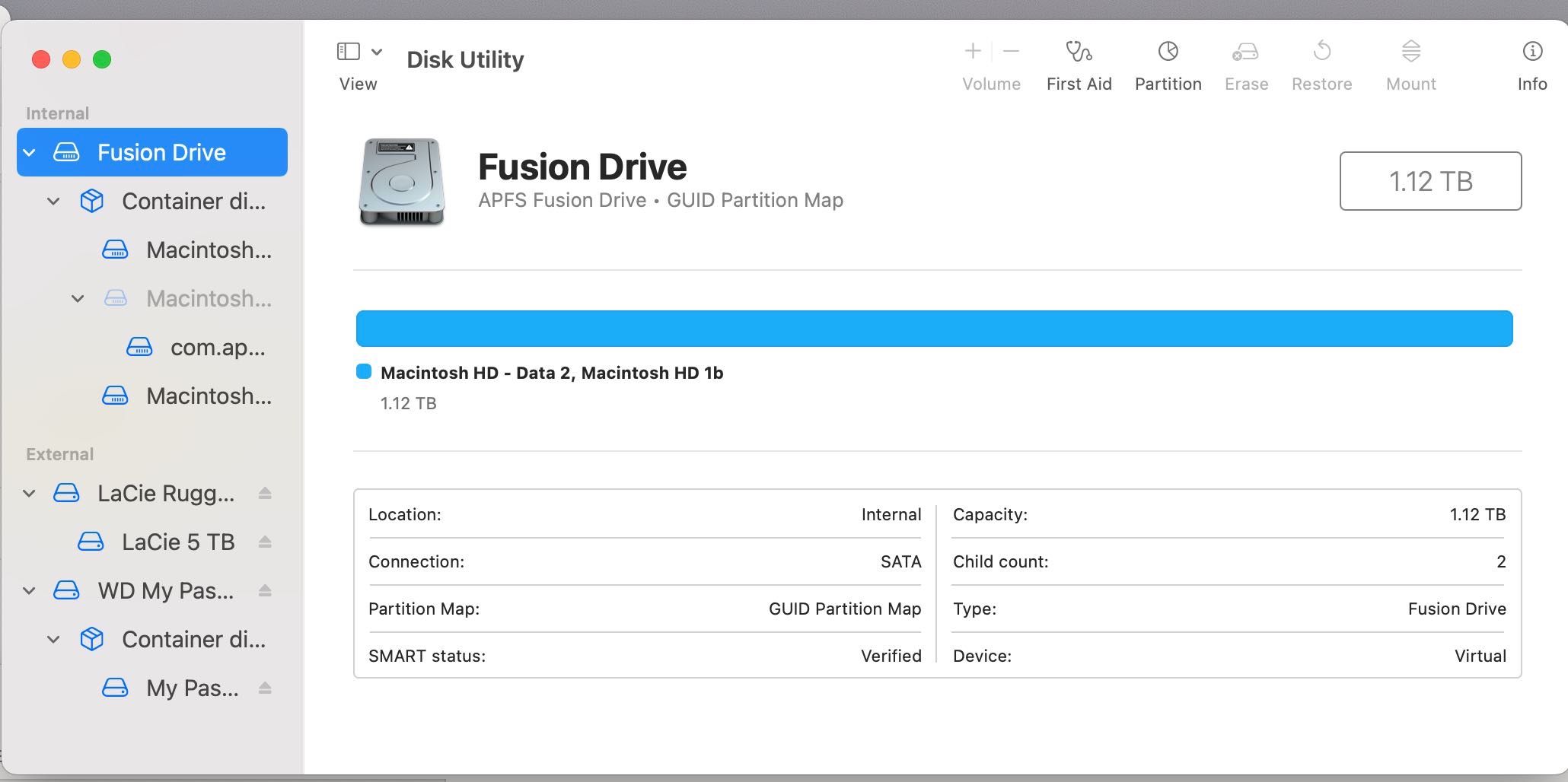
Task: Click the external Container cube icon
Action: pos(91,639)
